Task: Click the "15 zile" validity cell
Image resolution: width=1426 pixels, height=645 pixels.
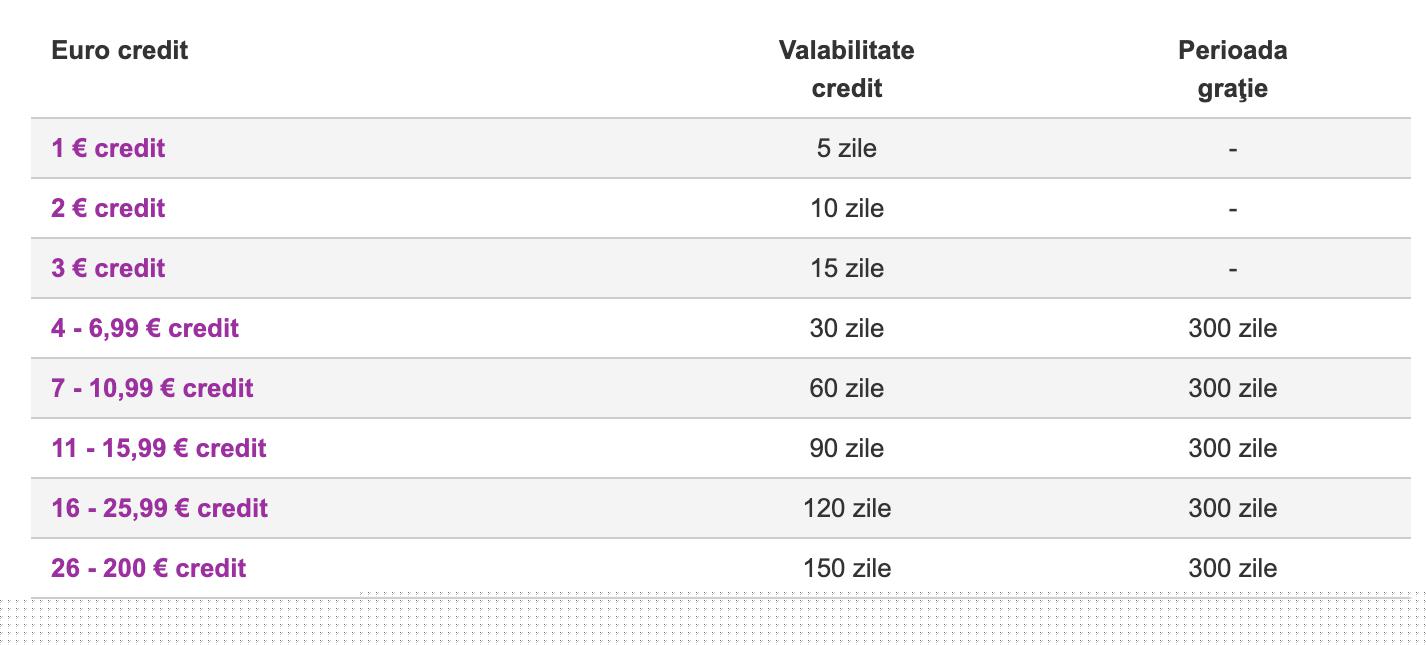Action: click(x=846, y=268)
